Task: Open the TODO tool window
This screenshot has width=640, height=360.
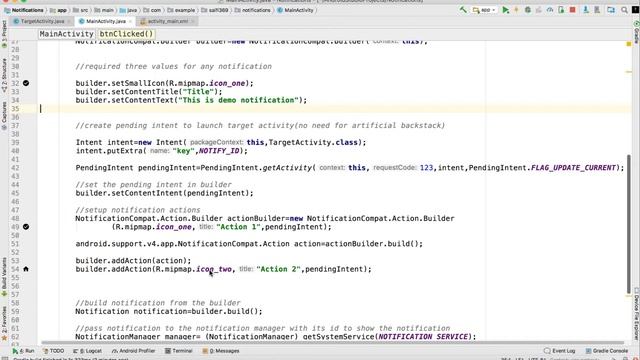Action: [x=53, y=351]
